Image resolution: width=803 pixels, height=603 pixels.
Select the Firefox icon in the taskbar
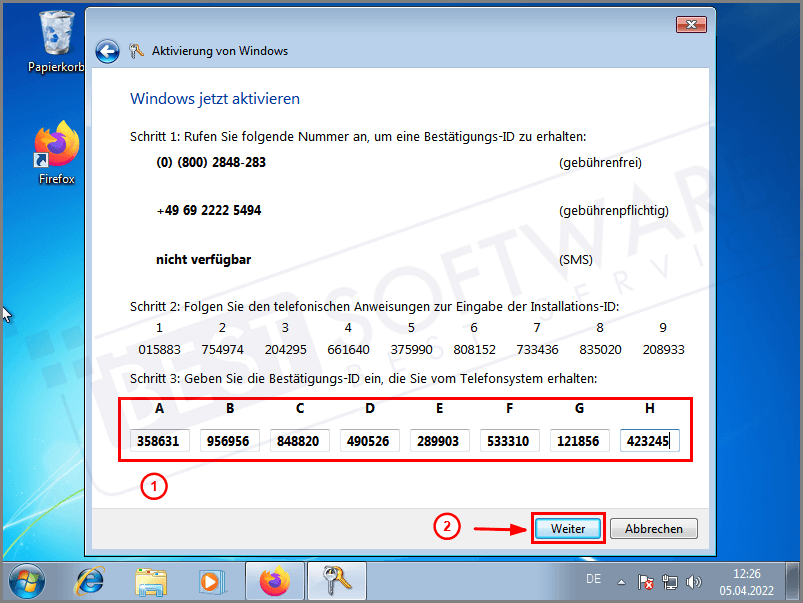pyautogui.click(x=275, y=581)
